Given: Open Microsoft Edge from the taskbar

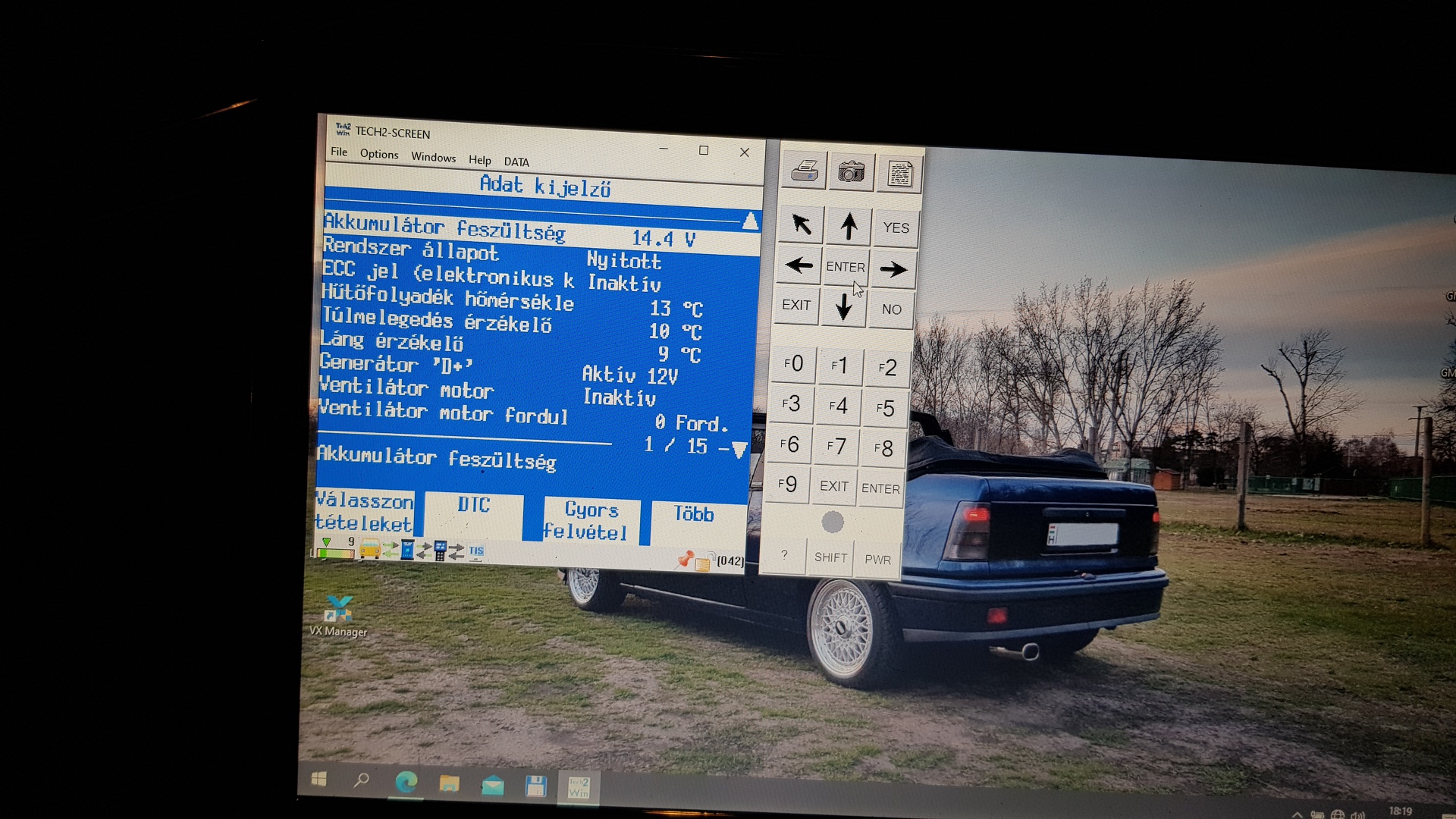Looking at the screenshot, I should pos(406,783).
